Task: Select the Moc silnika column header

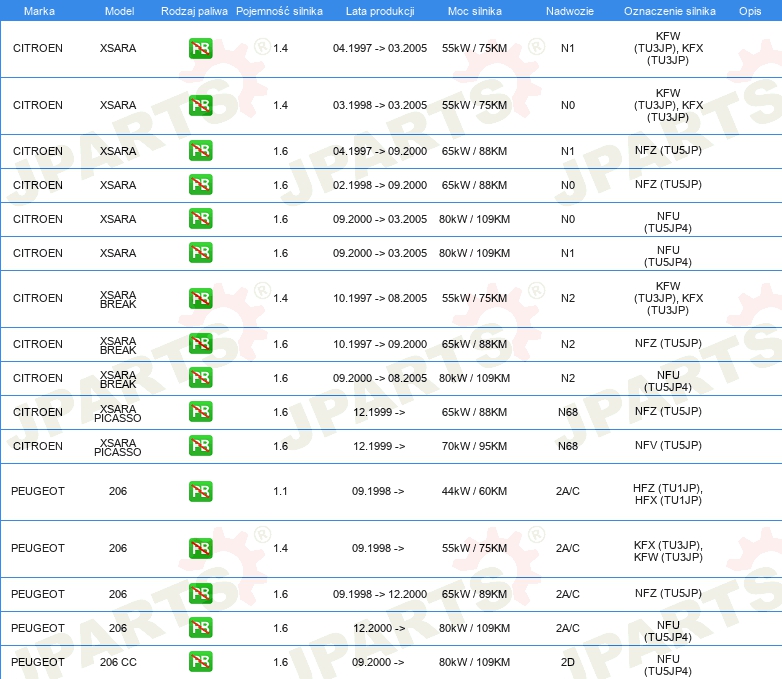Action: pos(474,10)
